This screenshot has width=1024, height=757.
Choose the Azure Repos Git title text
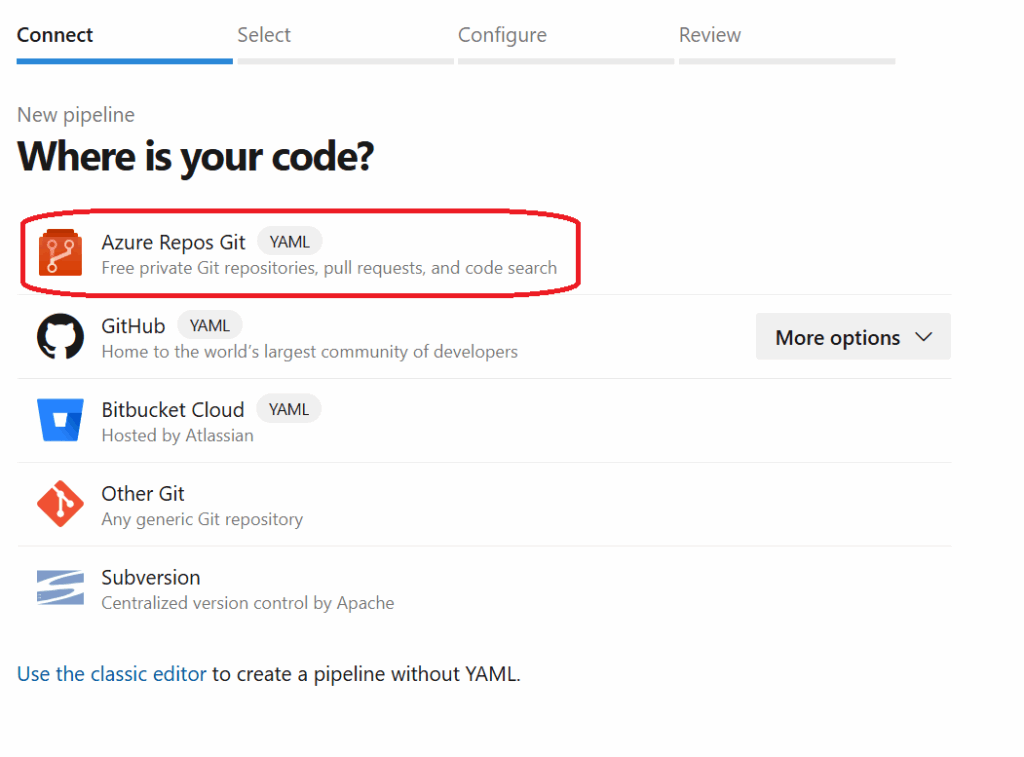coord(173,242)
